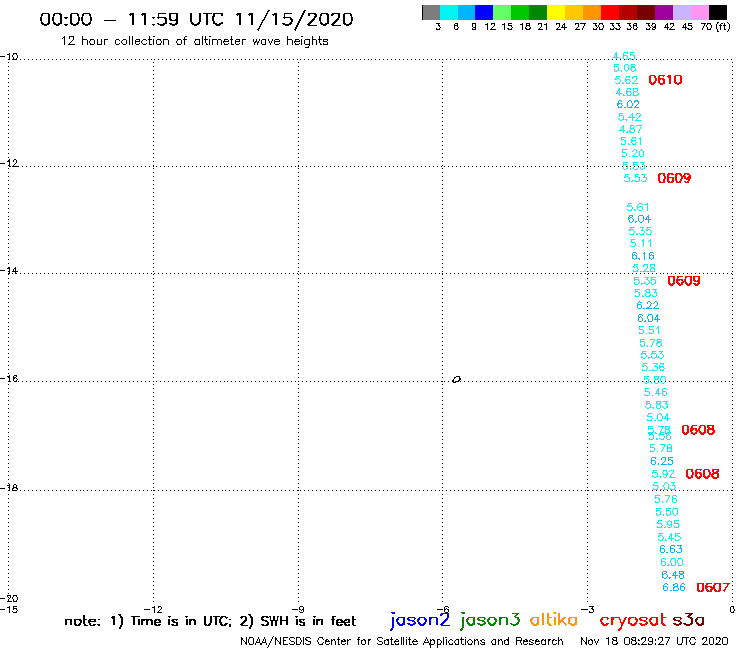740x650 pixels.
Task: Click the note about UTC time and SWH
Action: pyautogui.click(x=210, y=621)
